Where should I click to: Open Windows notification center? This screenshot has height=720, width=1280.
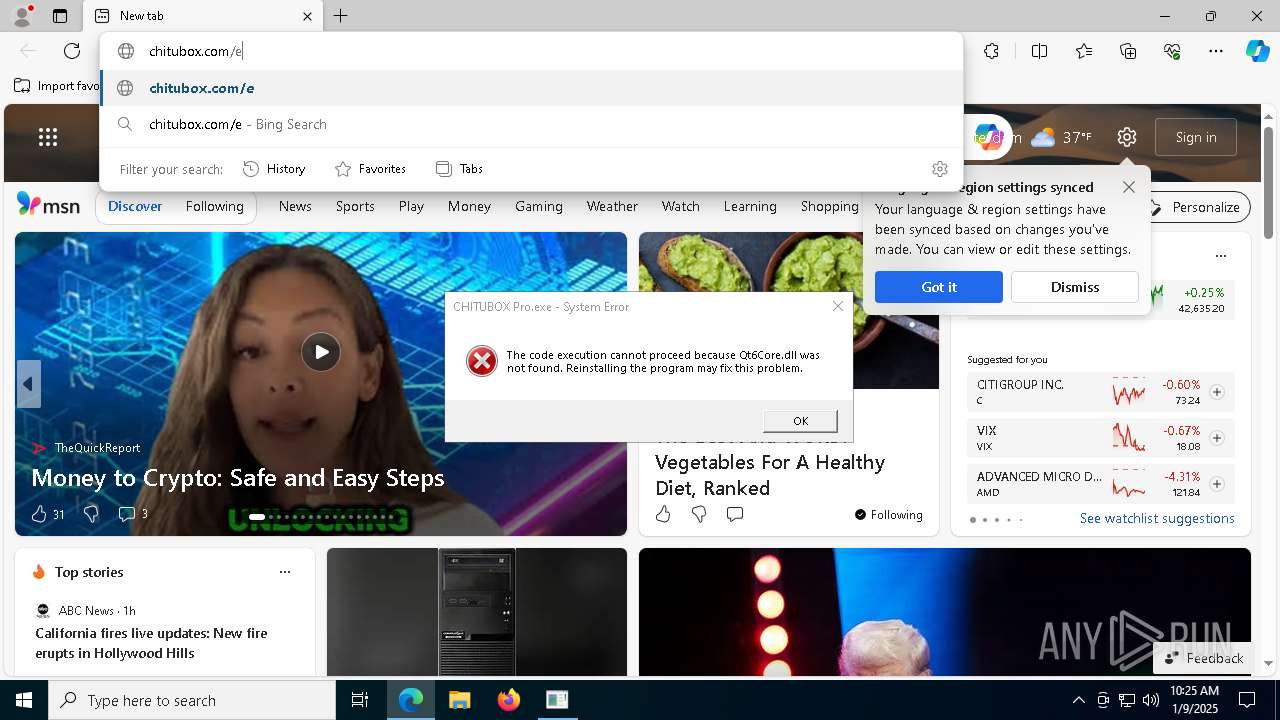[1247, 700]
